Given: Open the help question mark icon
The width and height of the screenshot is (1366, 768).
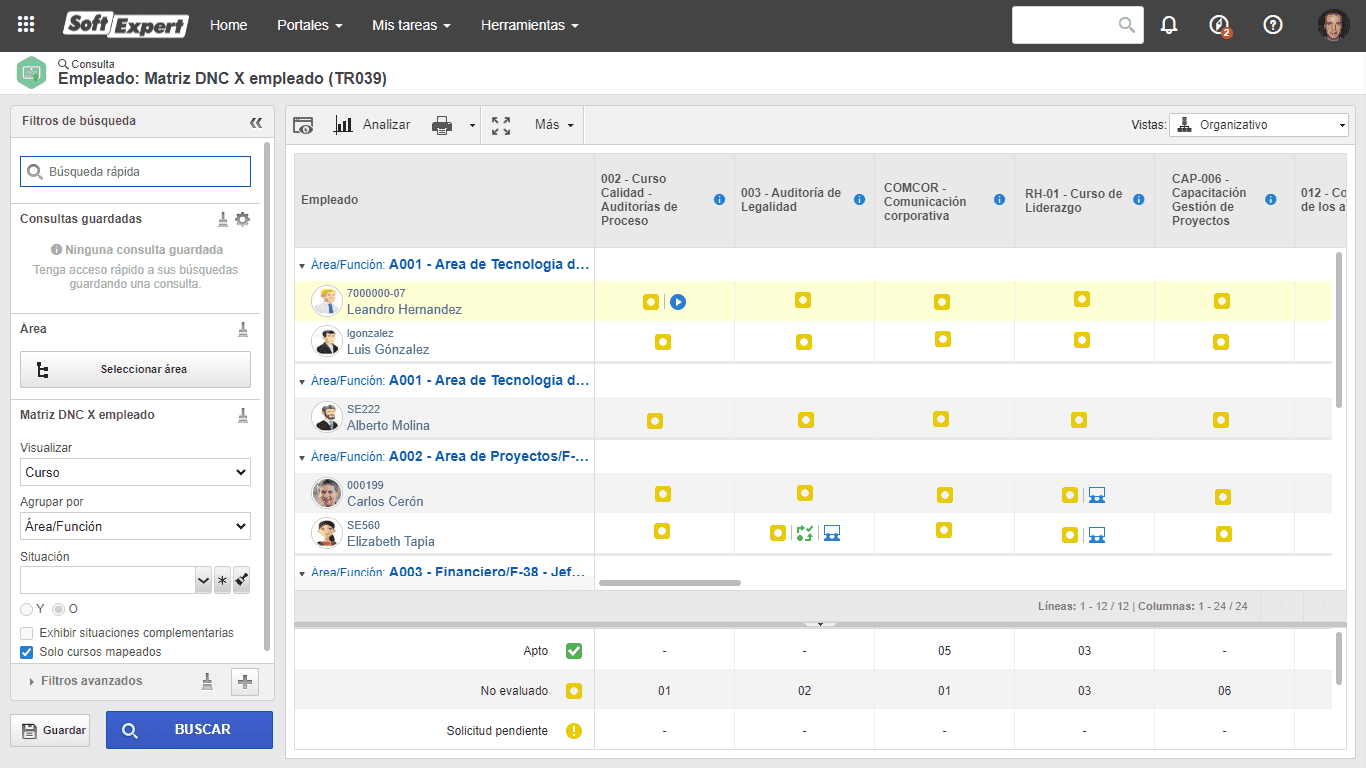Looking at the screenshot, I should click(1273, 25).
